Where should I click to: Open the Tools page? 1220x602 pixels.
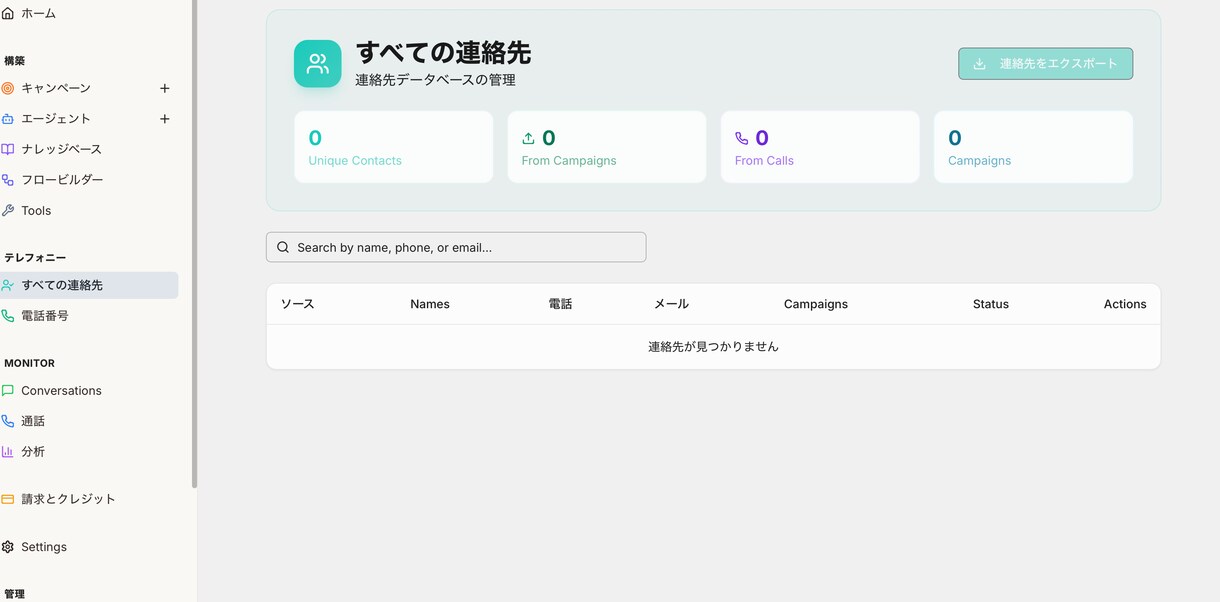click(x=36, y=211)
